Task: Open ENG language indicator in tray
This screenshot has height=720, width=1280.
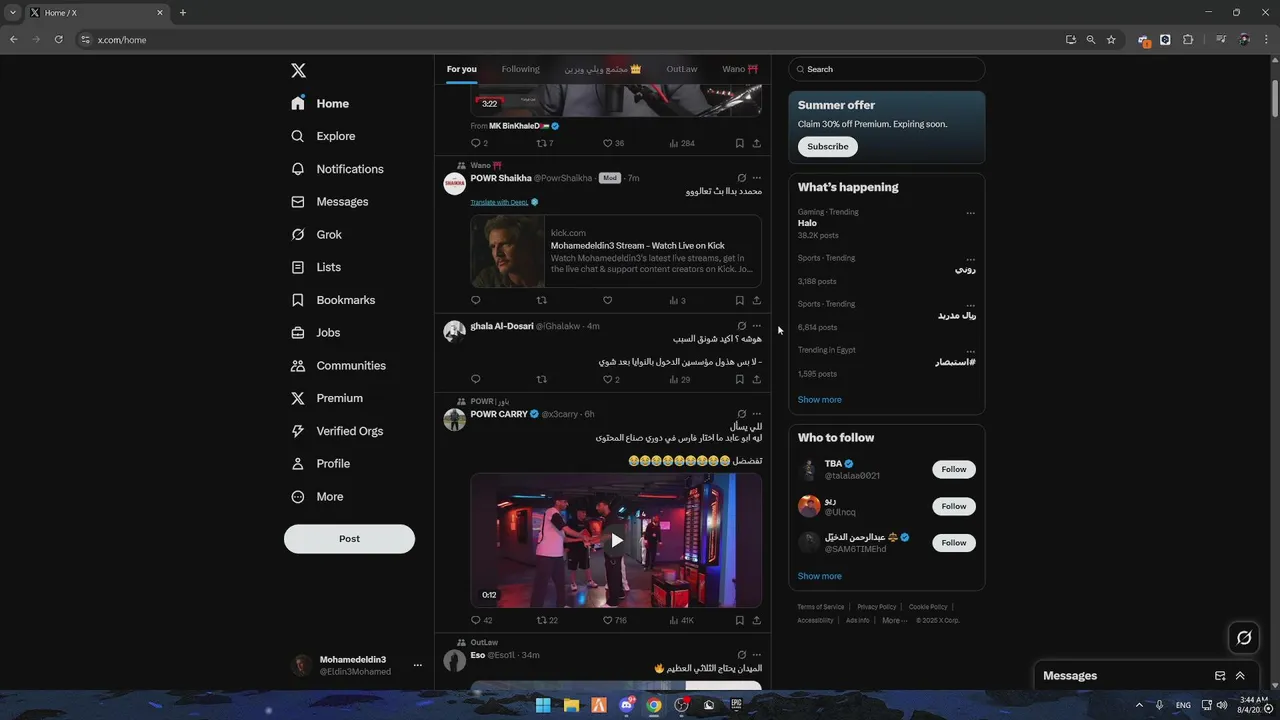Action: 1183,705
